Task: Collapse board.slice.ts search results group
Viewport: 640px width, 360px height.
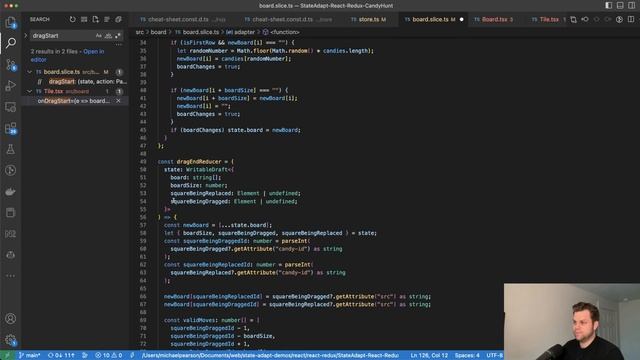Action: click(29, 72)
